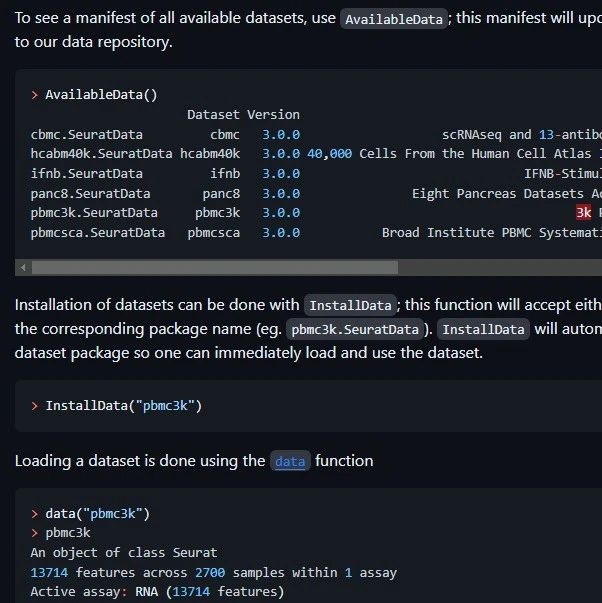Click the prompt arrow before InstallData
This screenshot has width=602, height=603.
pyautogui.click(x=35, y=406)
